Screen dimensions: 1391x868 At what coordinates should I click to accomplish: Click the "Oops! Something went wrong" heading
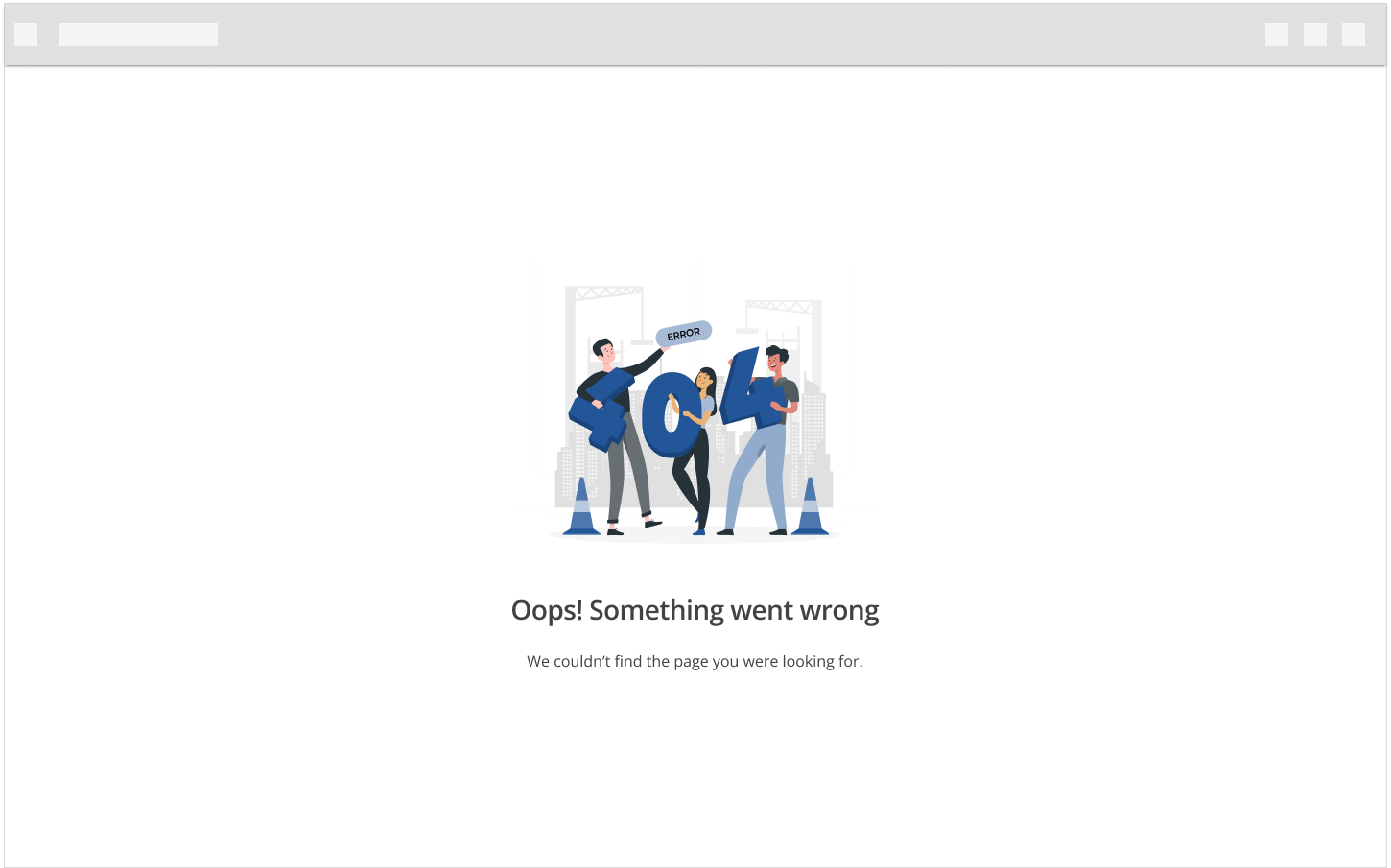[x=695, y=610]
